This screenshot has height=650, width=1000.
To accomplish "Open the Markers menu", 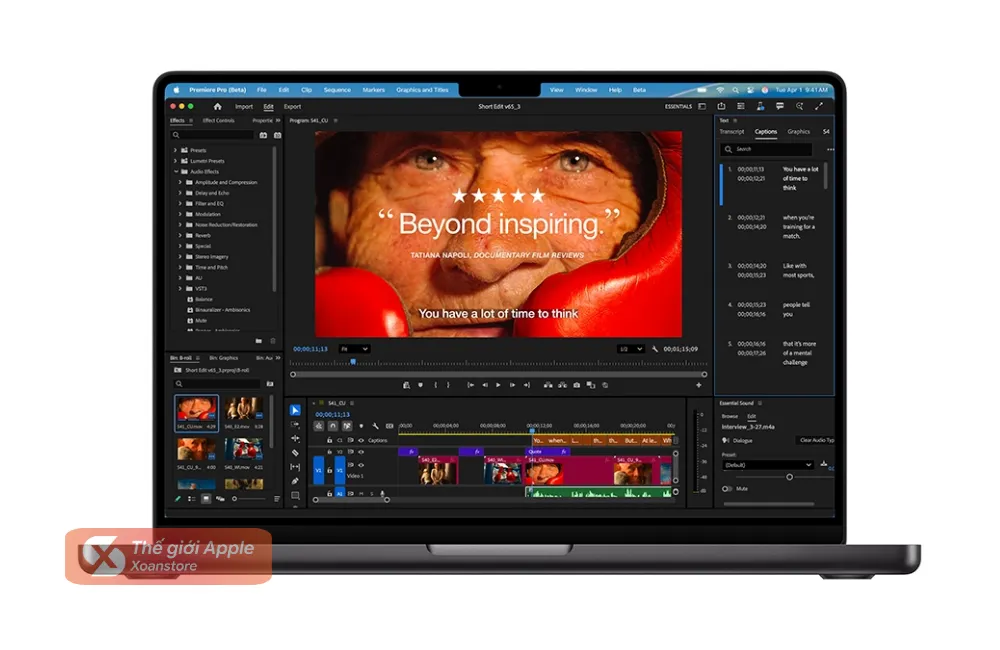I will pos(374,90).
